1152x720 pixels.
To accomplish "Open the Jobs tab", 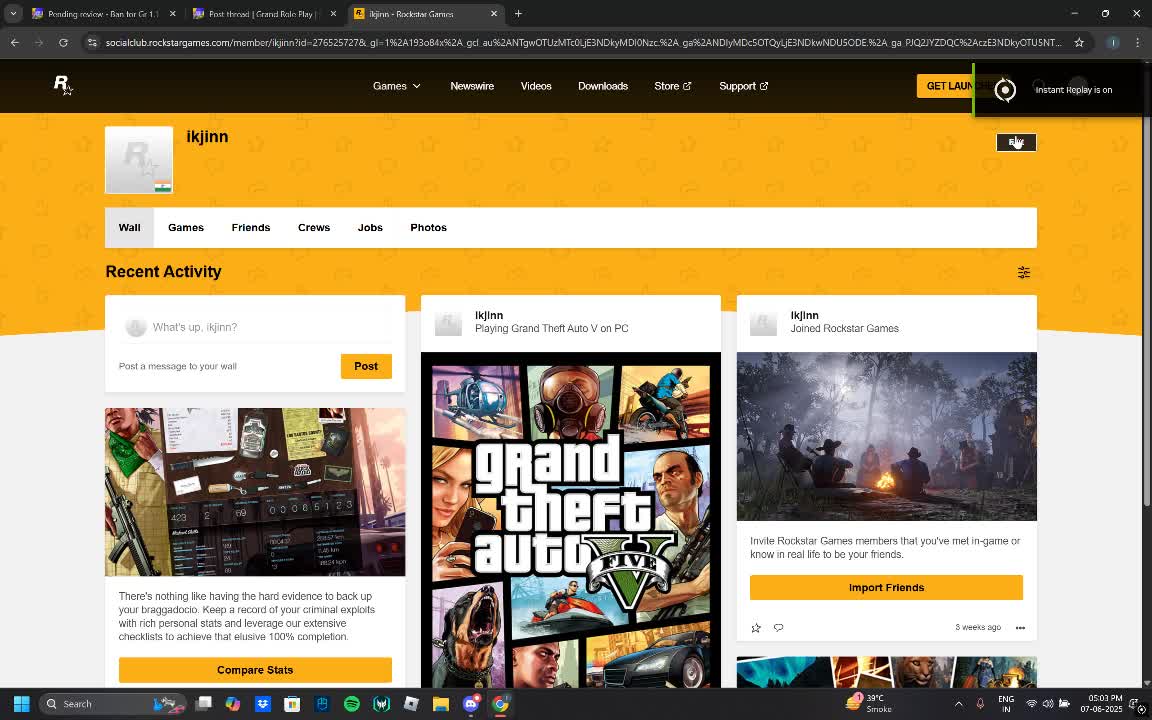I will (x=370, y=228).
